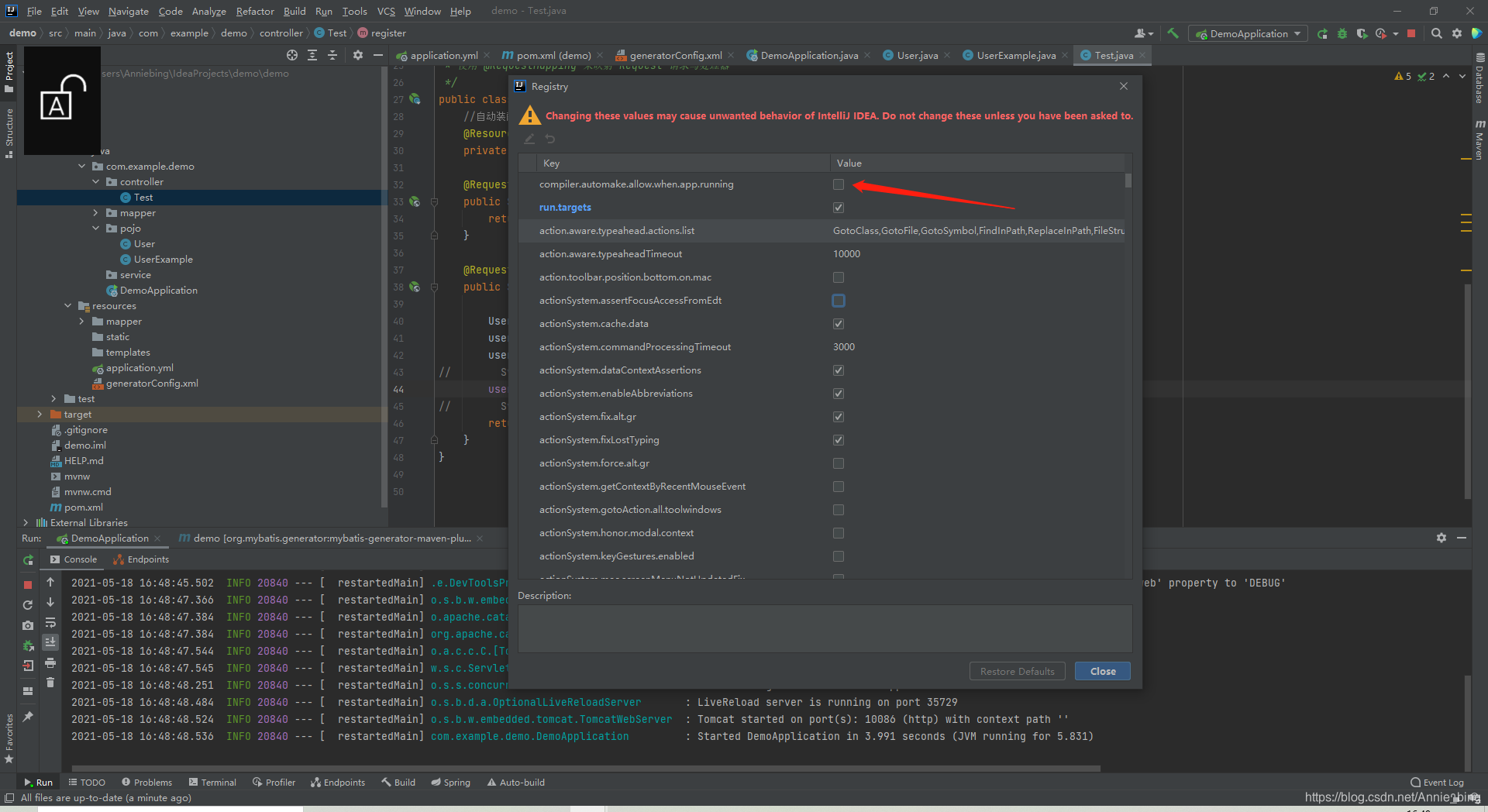Click the Run with Coverage icon

click(1362, 33)
